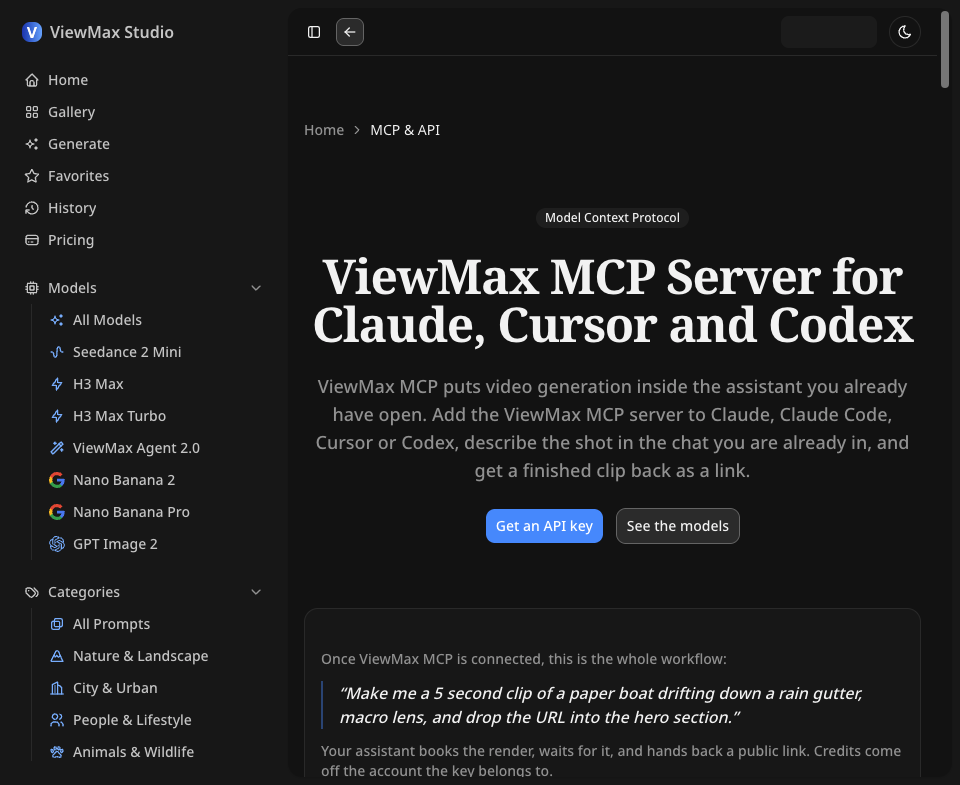Toggle dark mode with the moon icon
Image resolution: width=960 pixels, height=785 pixels.
click(904, 32)
